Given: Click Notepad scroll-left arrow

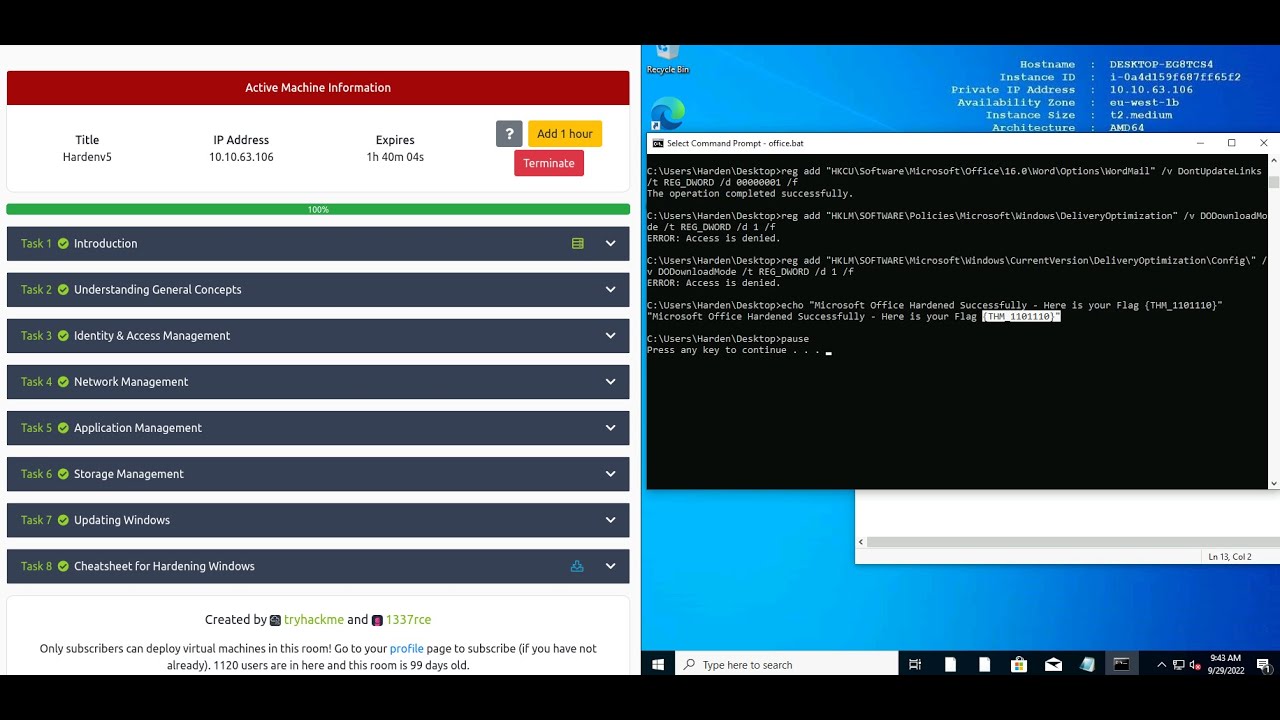Looking at the screenshot, I should (x=861, y=542).
